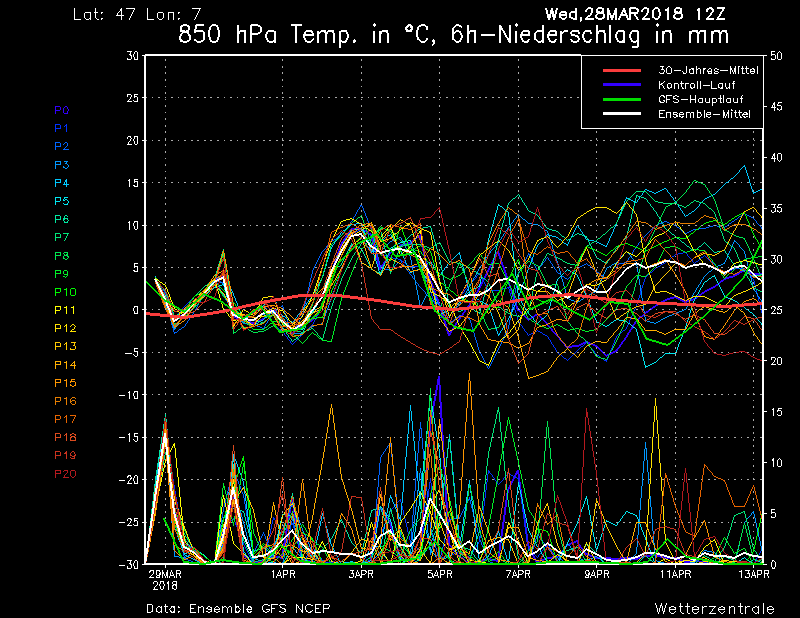Viewport: 800px width, 618px height.
Task: Click the 5APR date axis label
Action: click(439, 575)
